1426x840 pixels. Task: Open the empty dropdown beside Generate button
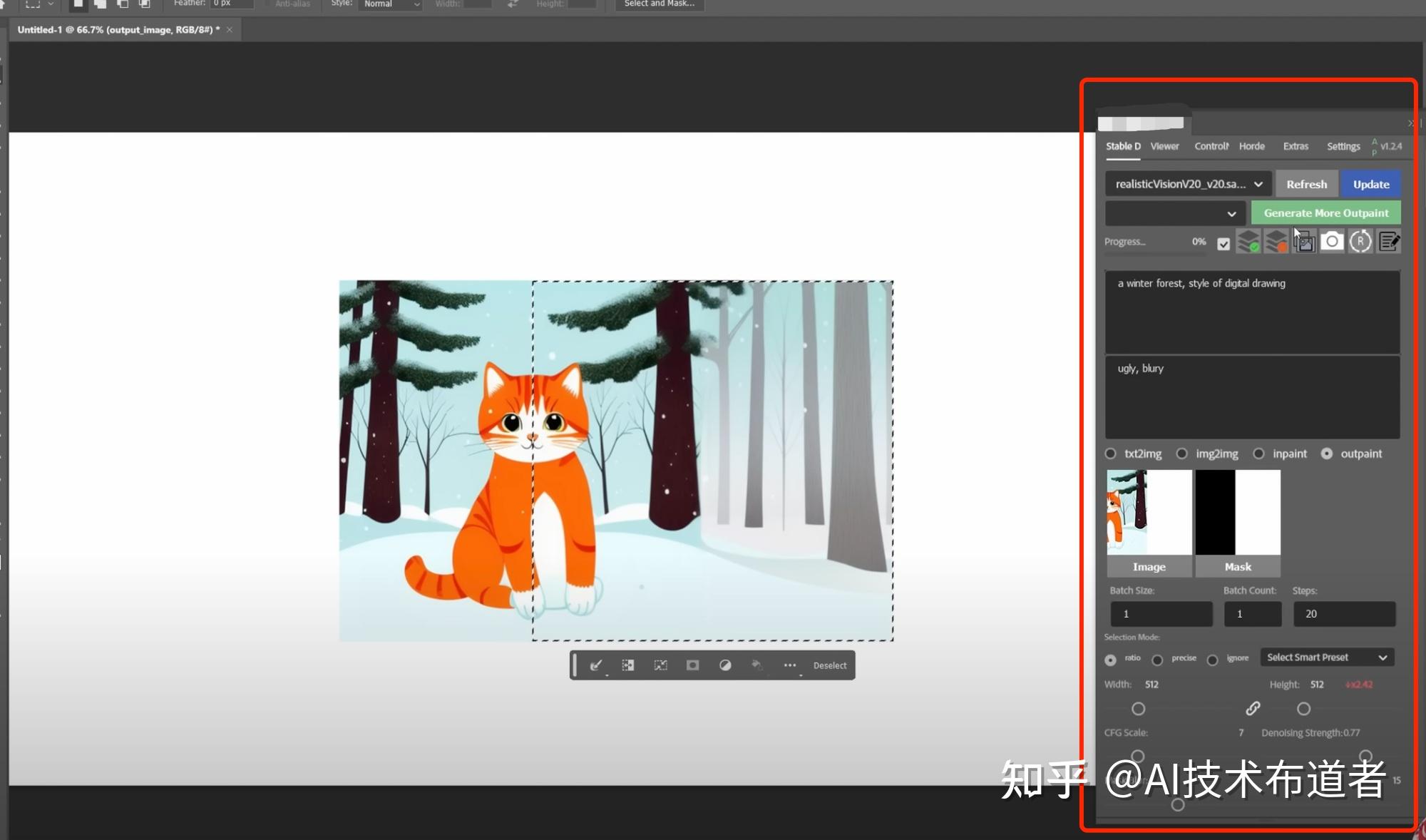(1174, 213)
